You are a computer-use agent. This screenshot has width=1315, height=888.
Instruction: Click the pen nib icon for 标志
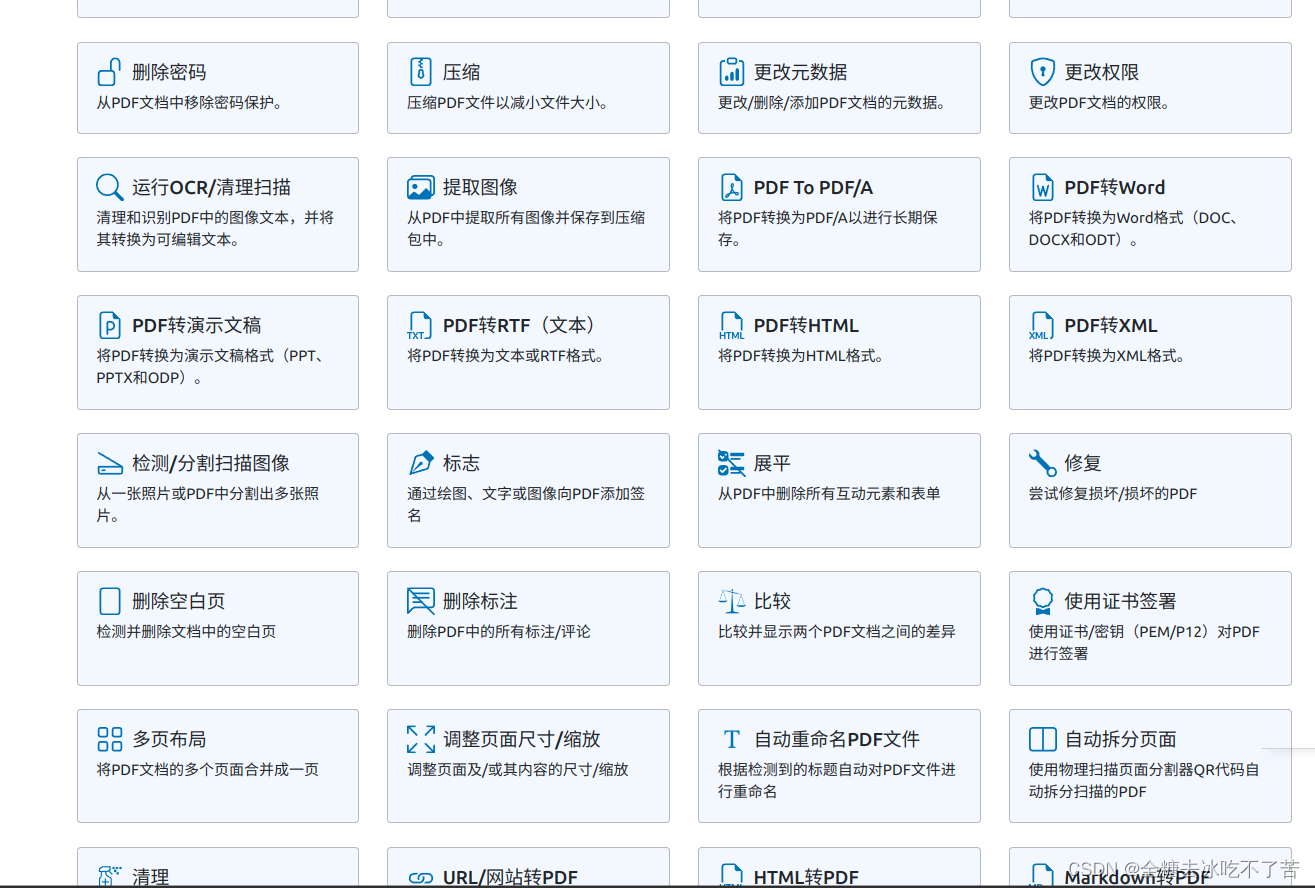click(x=421, y=463)
